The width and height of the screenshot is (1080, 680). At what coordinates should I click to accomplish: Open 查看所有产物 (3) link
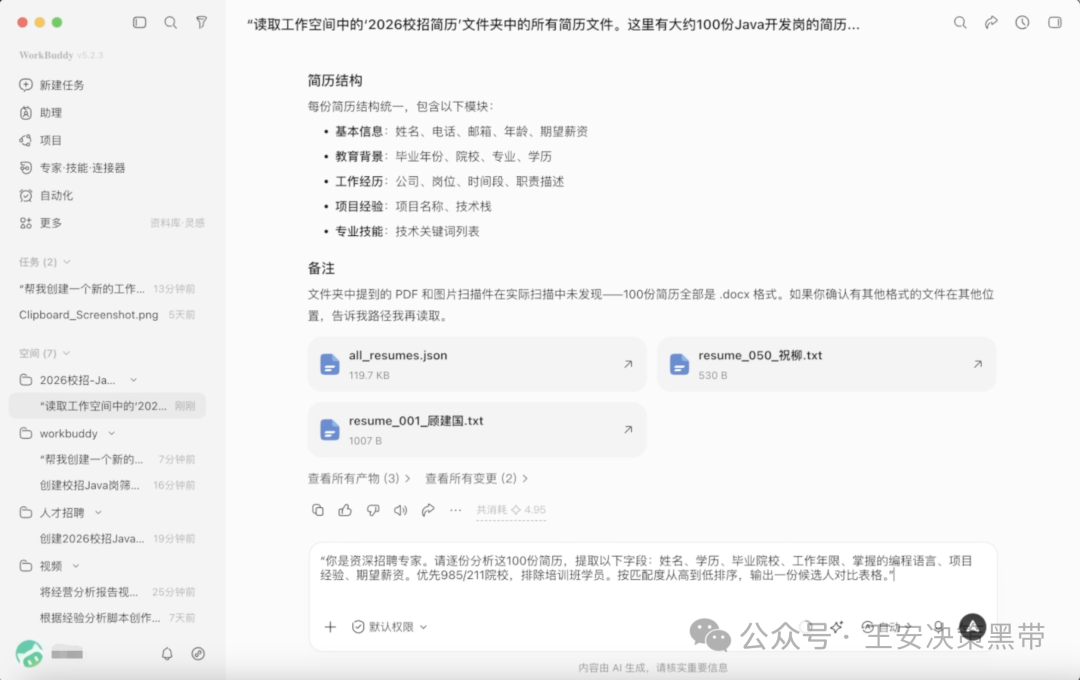point(359,478)
